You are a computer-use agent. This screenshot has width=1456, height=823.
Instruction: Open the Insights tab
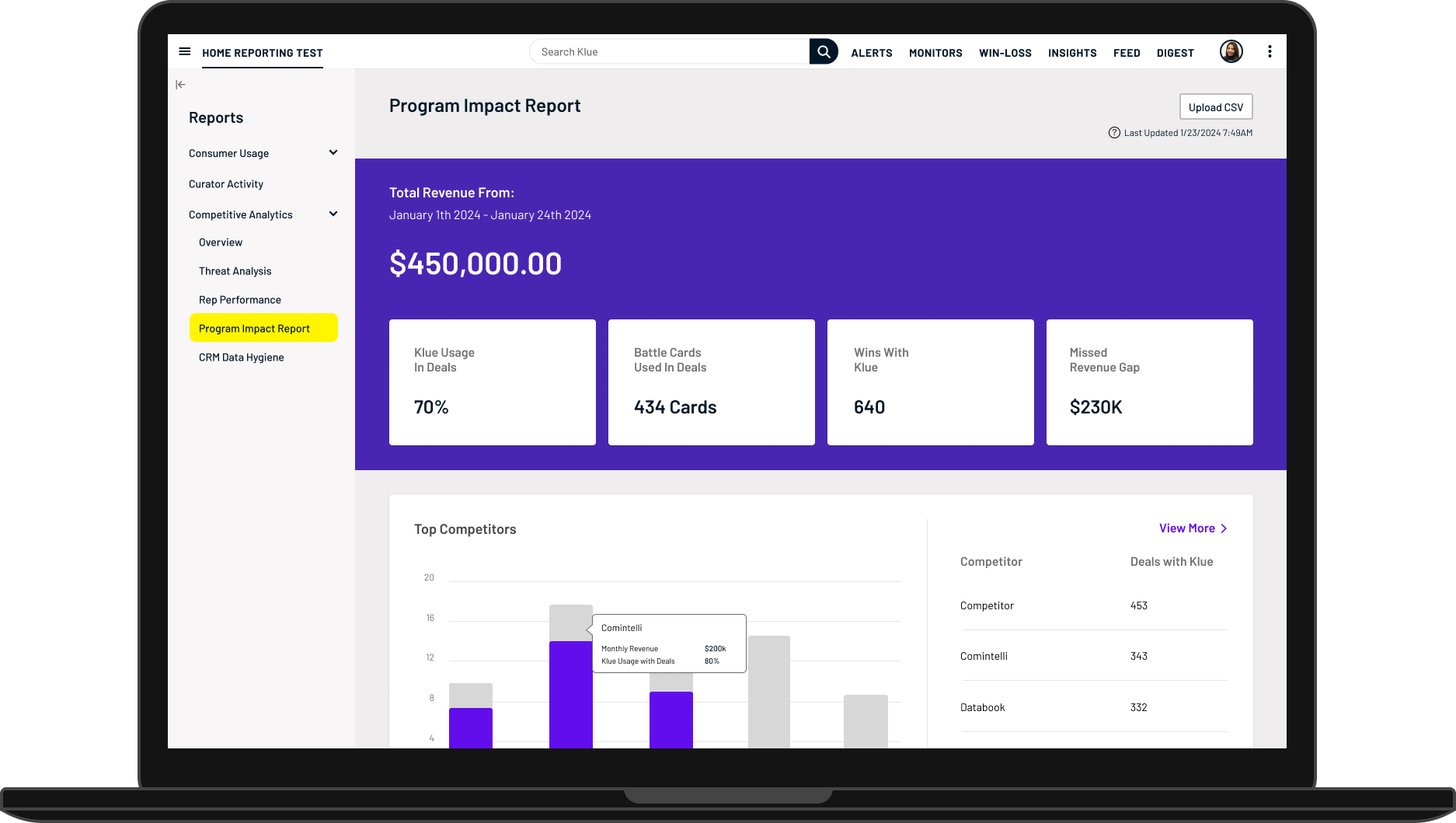pos(1072,53)
